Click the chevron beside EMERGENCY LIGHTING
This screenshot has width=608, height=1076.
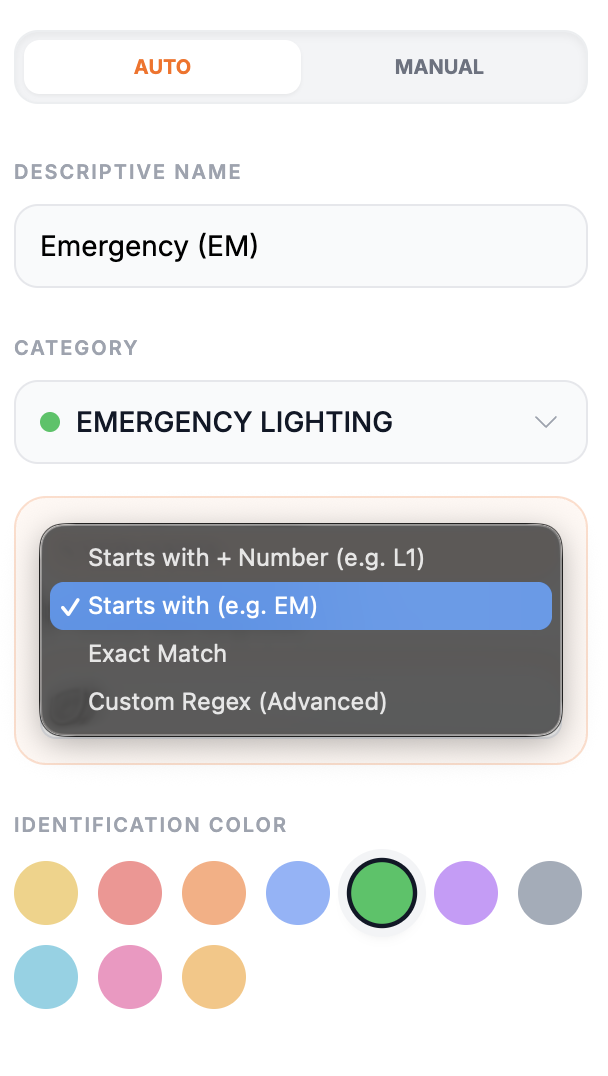(545, 422)
